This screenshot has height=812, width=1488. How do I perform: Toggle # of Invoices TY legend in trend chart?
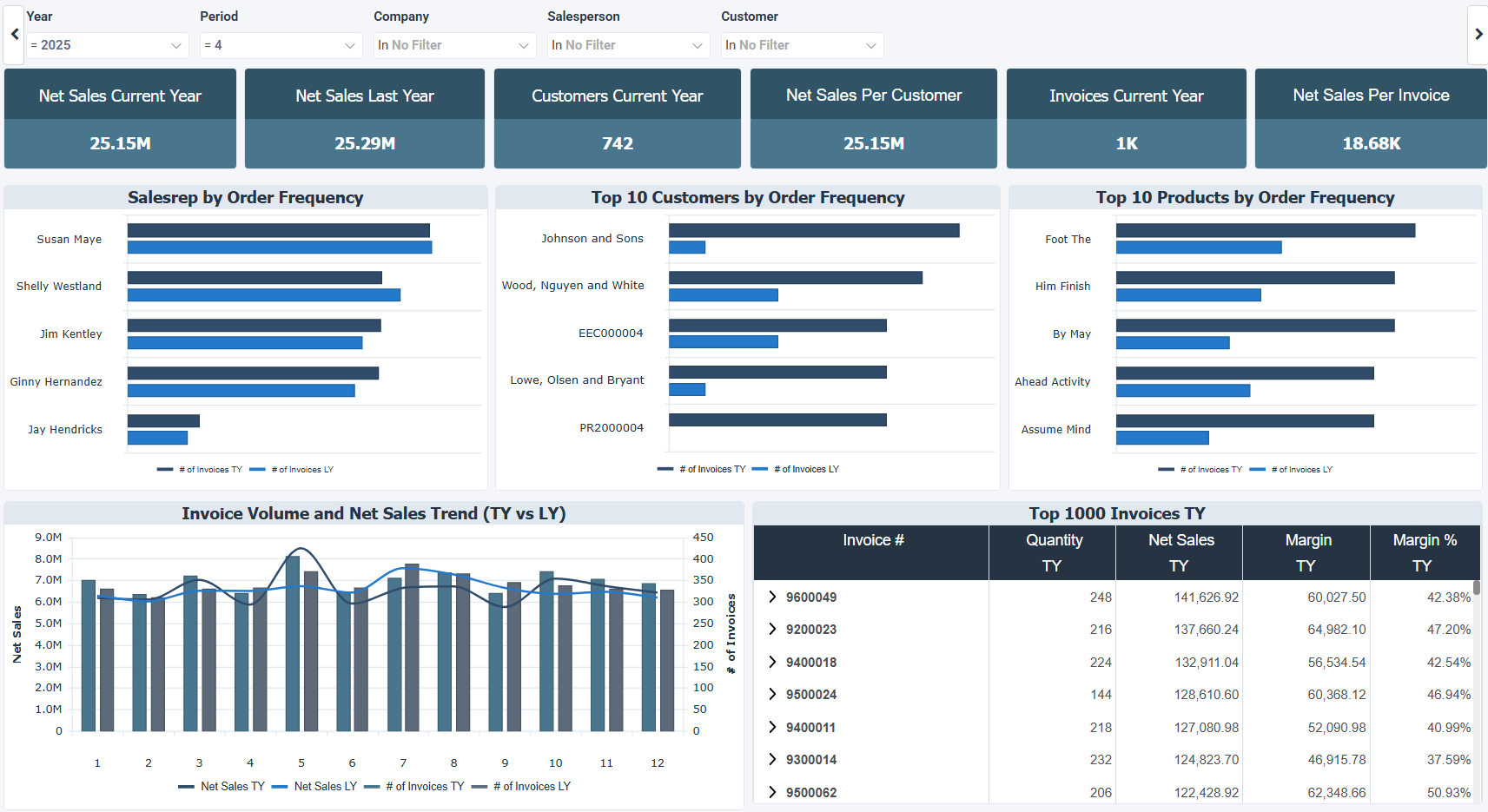pyautogui.click(x=414, y=786)
